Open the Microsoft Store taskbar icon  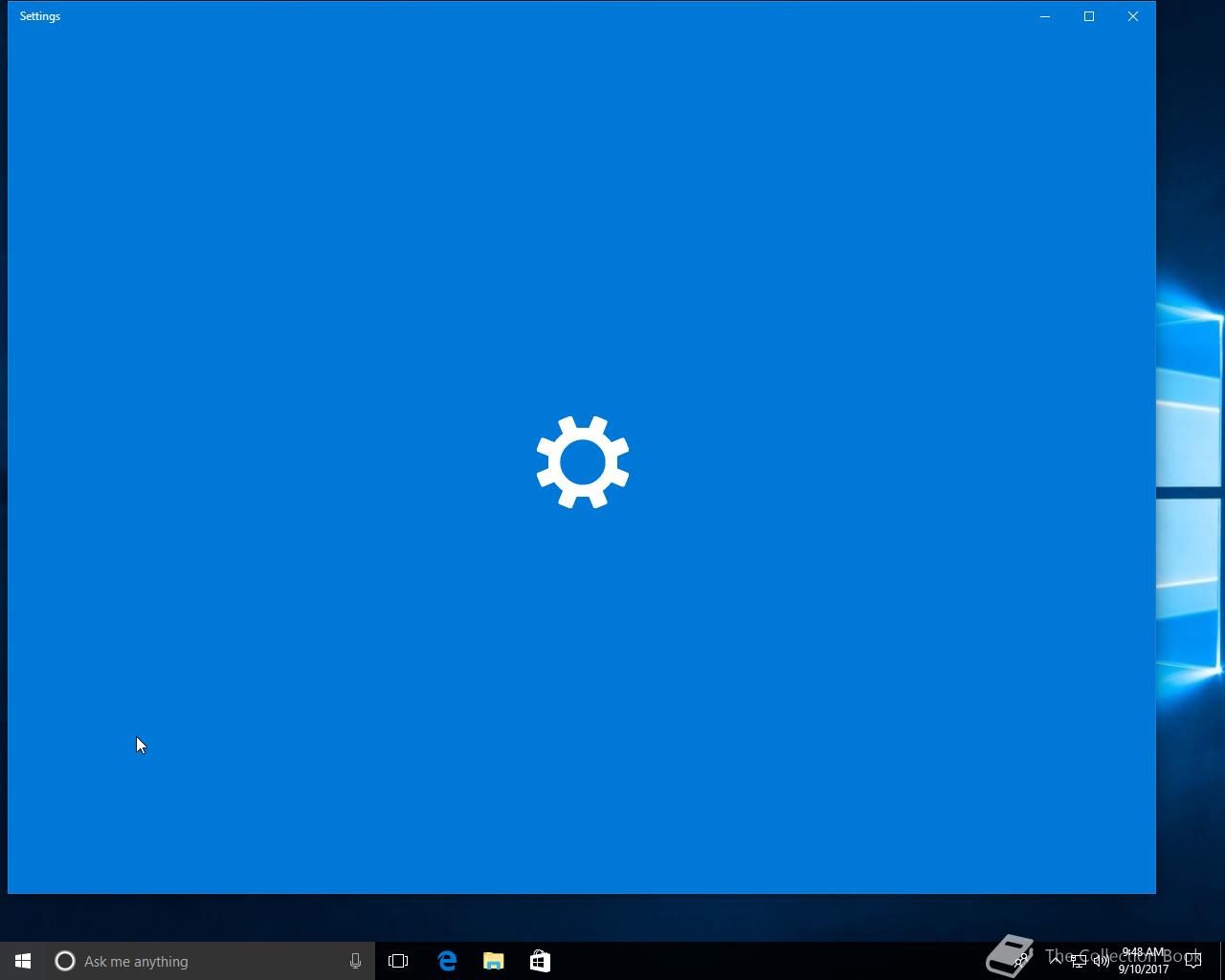(x=540, y=961)
